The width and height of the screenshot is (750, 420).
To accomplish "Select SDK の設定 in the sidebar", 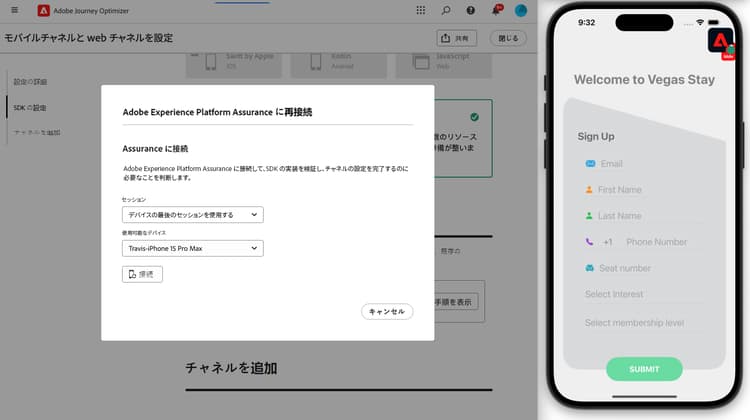I will pyautogui.click(x=30, y=108).
